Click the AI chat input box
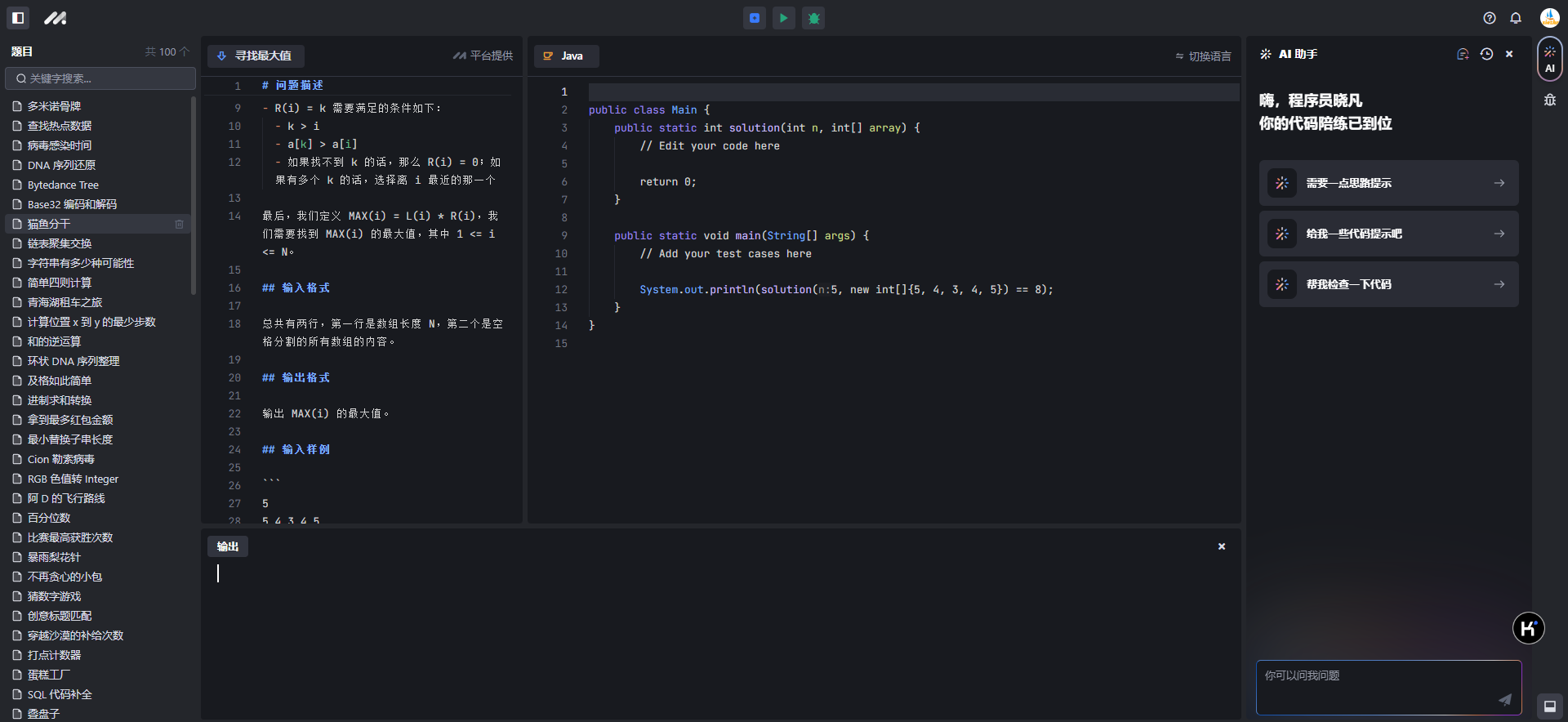This screenshot has width=1568, height=722. pos(1388,687)
